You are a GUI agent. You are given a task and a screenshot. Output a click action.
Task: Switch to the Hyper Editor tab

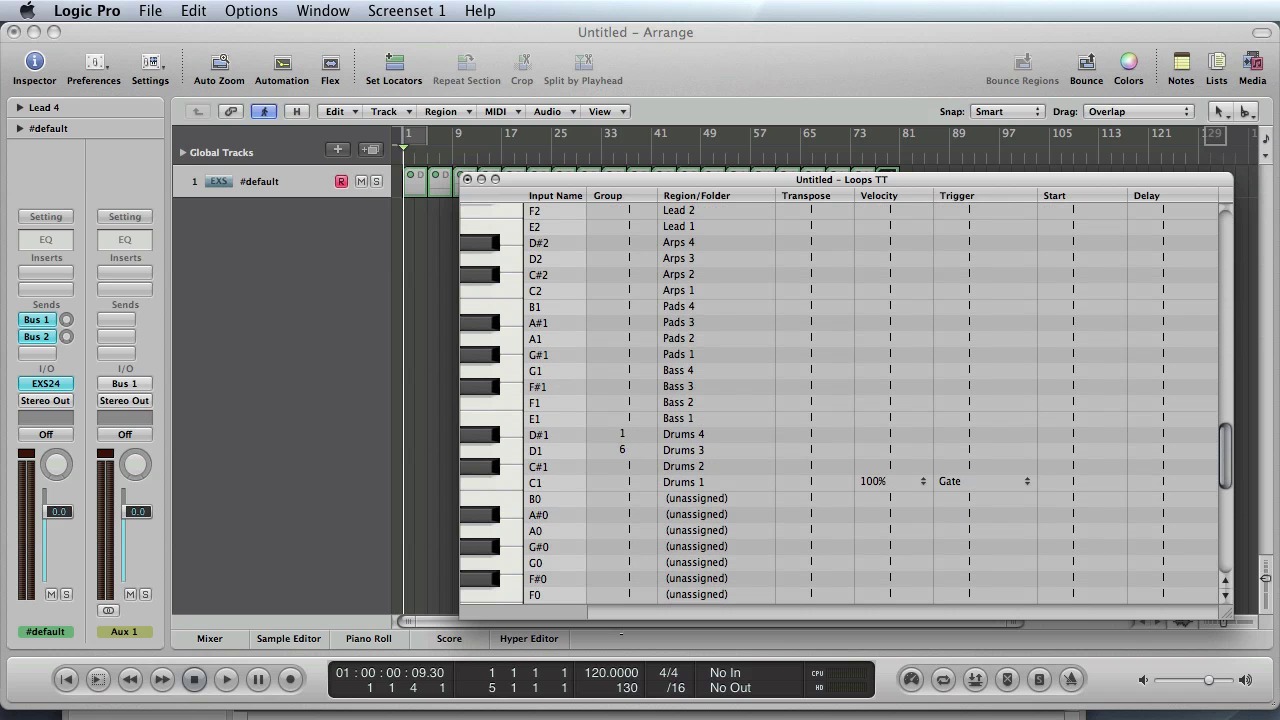[529, 638]
